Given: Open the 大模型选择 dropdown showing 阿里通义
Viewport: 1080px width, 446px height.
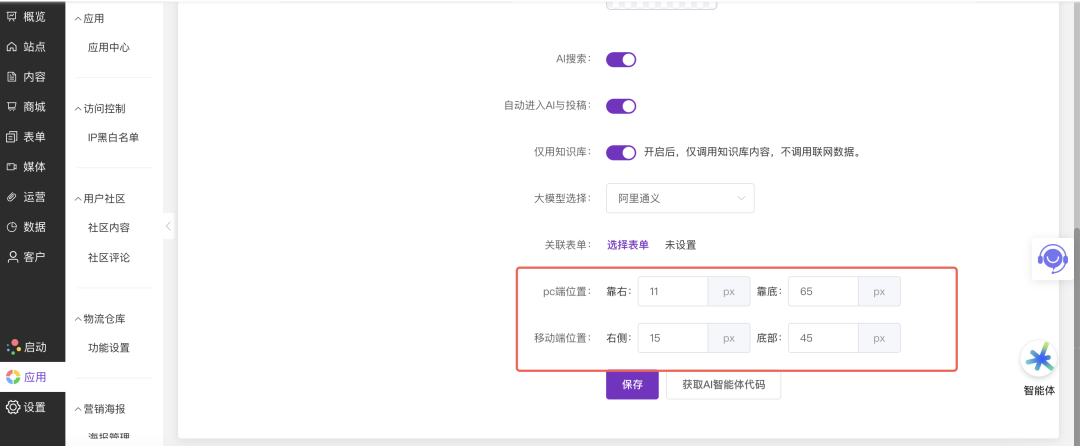Looking at the screenshot, I should click(x=680, y=198).
